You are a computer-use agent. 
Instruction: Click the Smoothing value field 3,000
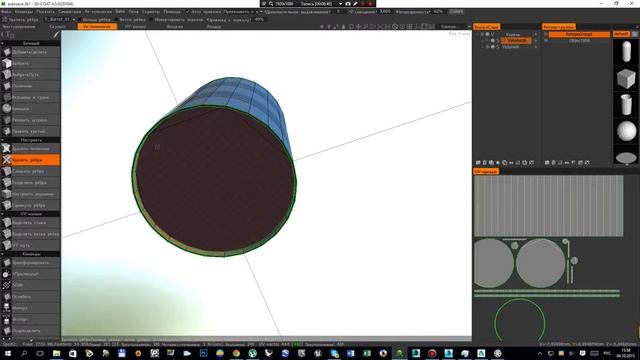tap(385, 12)
